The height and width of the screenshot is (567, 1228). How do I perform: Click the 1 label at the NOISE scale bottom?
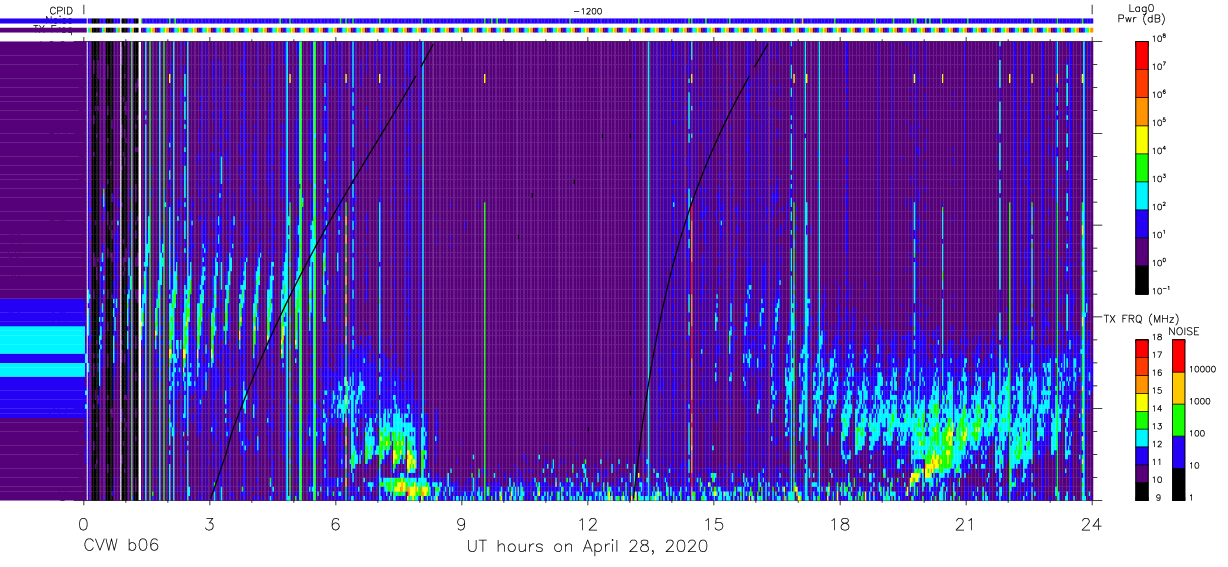[1192, 497]
